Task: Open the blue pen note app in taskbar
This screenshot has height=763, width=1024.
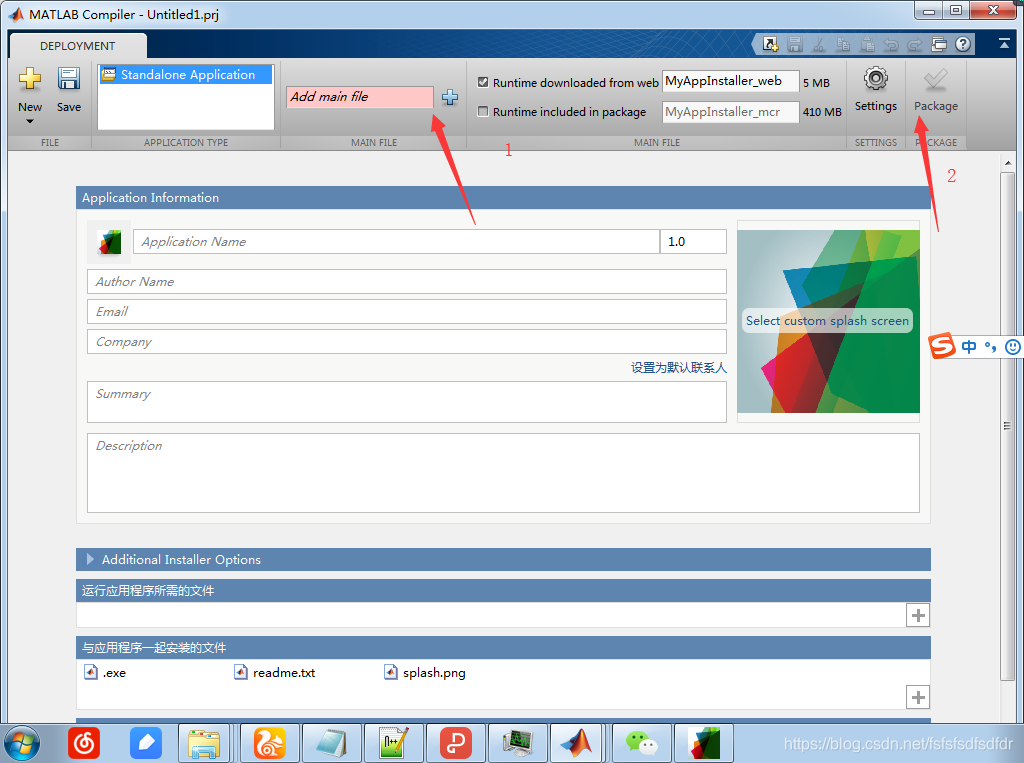Action: click(x=146, y=743)
